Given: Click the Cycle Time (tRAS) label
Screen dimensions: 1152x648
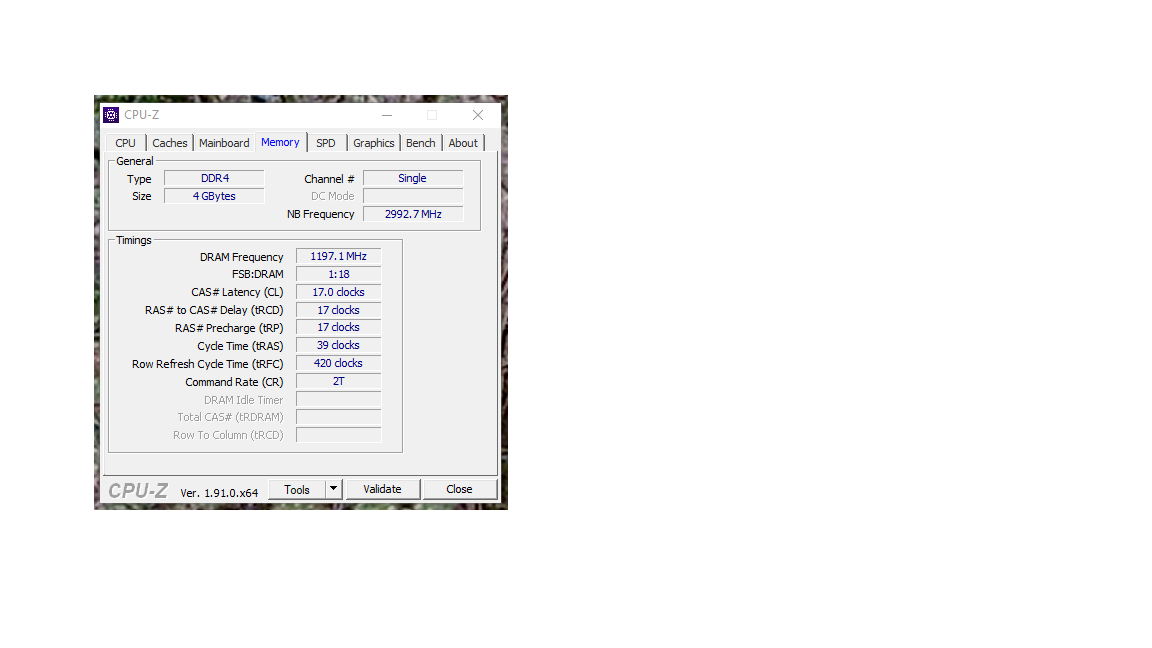Looking at the screenshot, I should tap(240, 346).
